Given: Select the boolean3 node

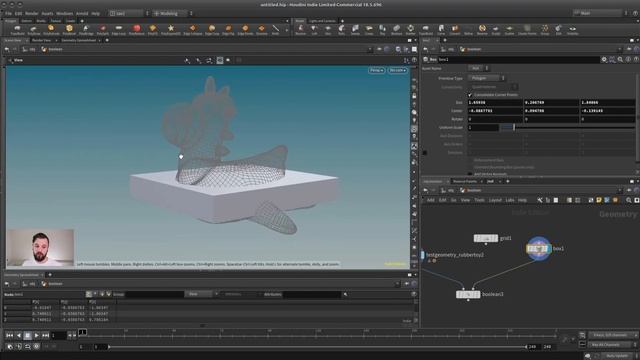Looking at the screenshot, I should (x=468, y=294).
